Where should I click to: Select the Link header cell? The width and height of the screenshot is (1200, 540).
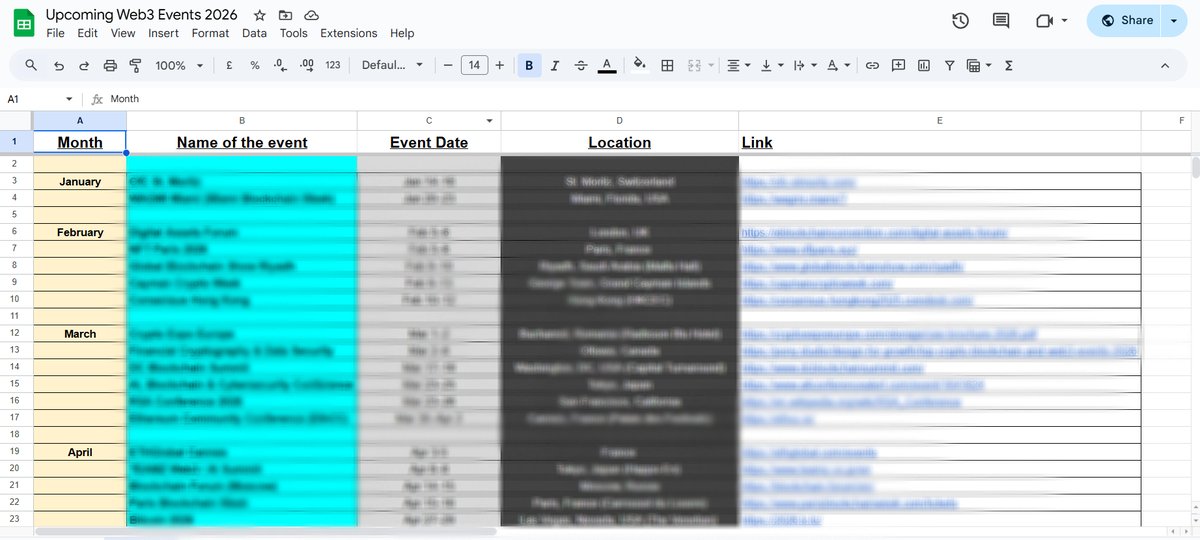coord(940,142)
